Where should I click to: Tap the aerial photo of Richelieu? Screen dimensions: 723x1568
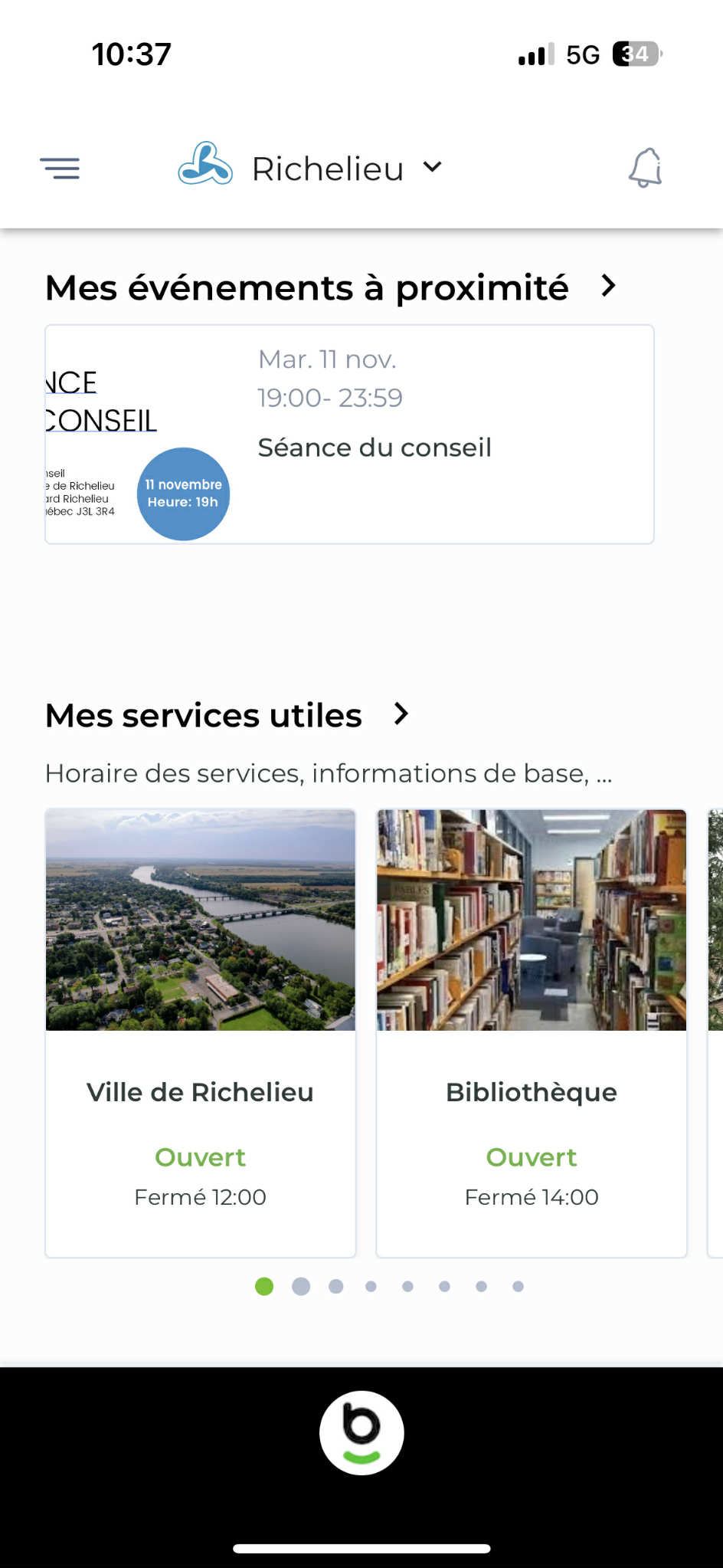(201, 920)
